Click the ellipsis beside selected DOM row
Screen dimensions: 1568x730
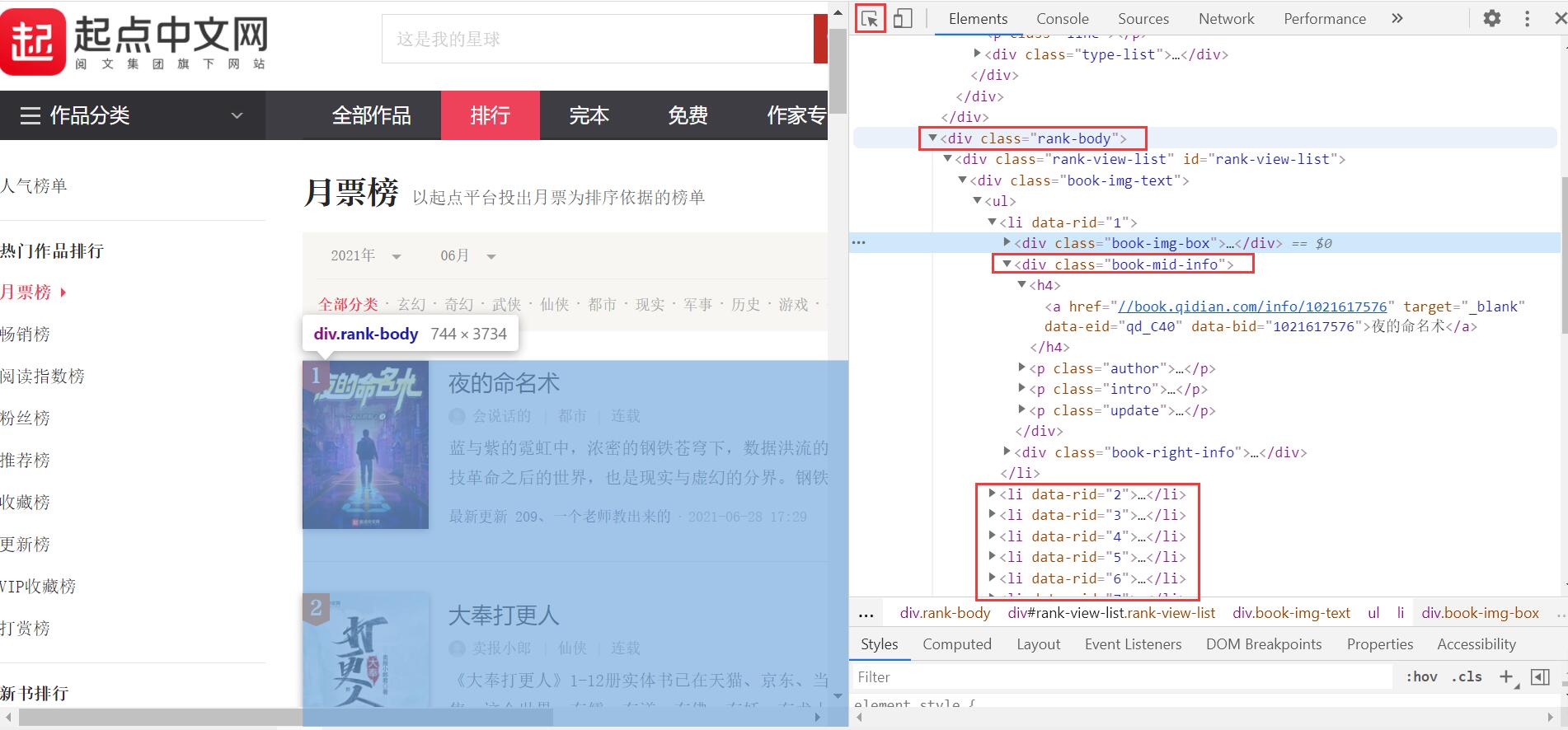[859, 243]
